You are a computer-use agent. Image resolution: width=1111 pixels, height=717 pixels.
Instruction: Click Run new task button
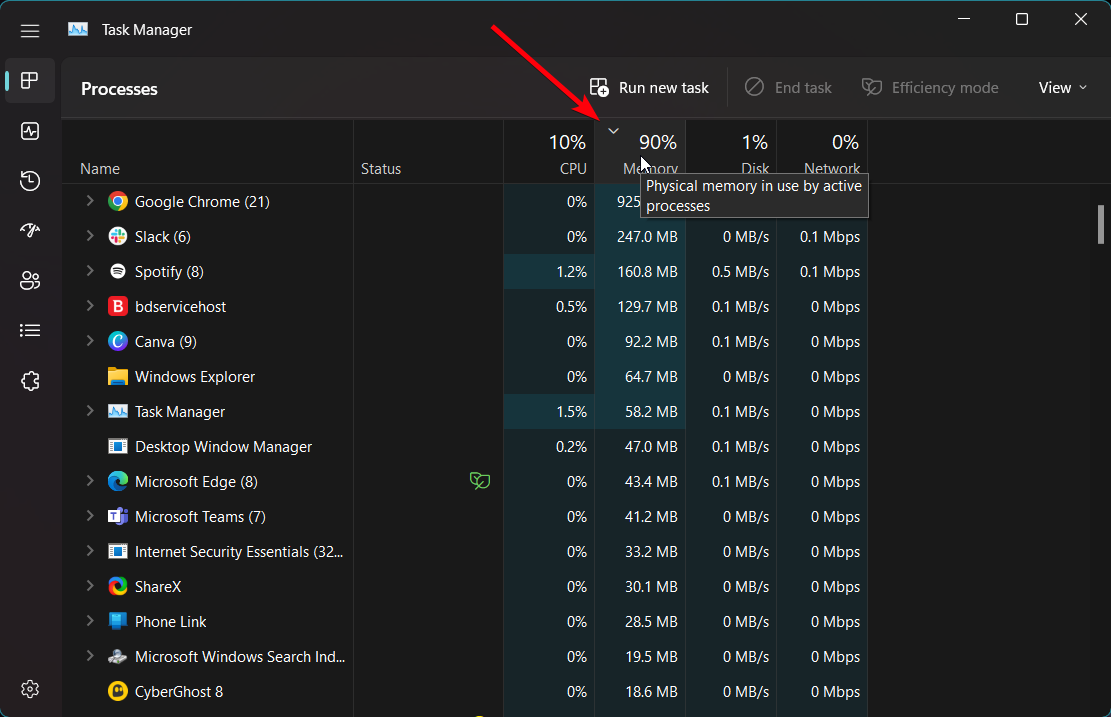click(649, 88)
